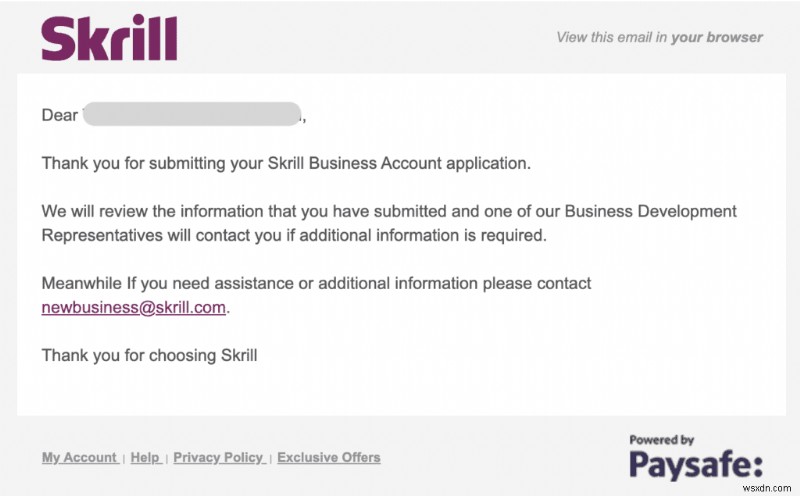Image resolution: width=800 pixels, height=496 pixels.
Task: Click the Paysafe logo in footer
Action: (696, 464)
